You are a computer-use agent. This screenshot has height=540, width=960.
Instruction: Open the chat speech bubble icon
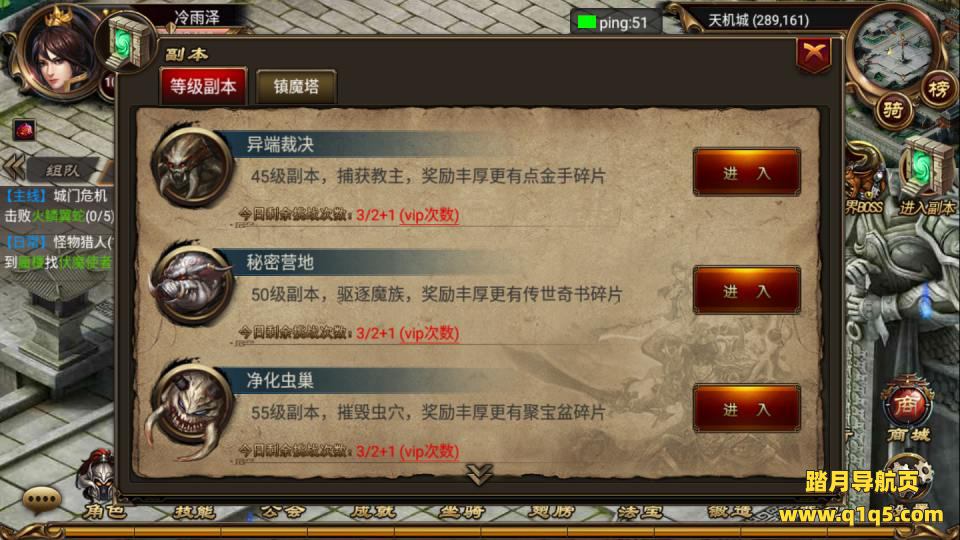[42, 500]
